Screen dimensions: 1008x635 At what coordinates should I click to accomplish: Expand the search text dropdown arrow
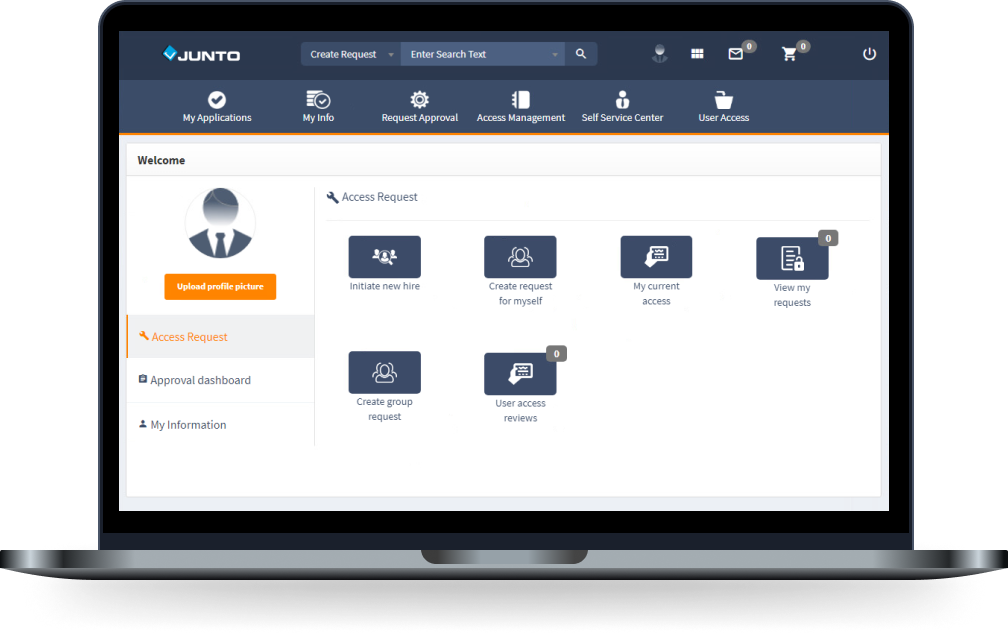(555, 55)
